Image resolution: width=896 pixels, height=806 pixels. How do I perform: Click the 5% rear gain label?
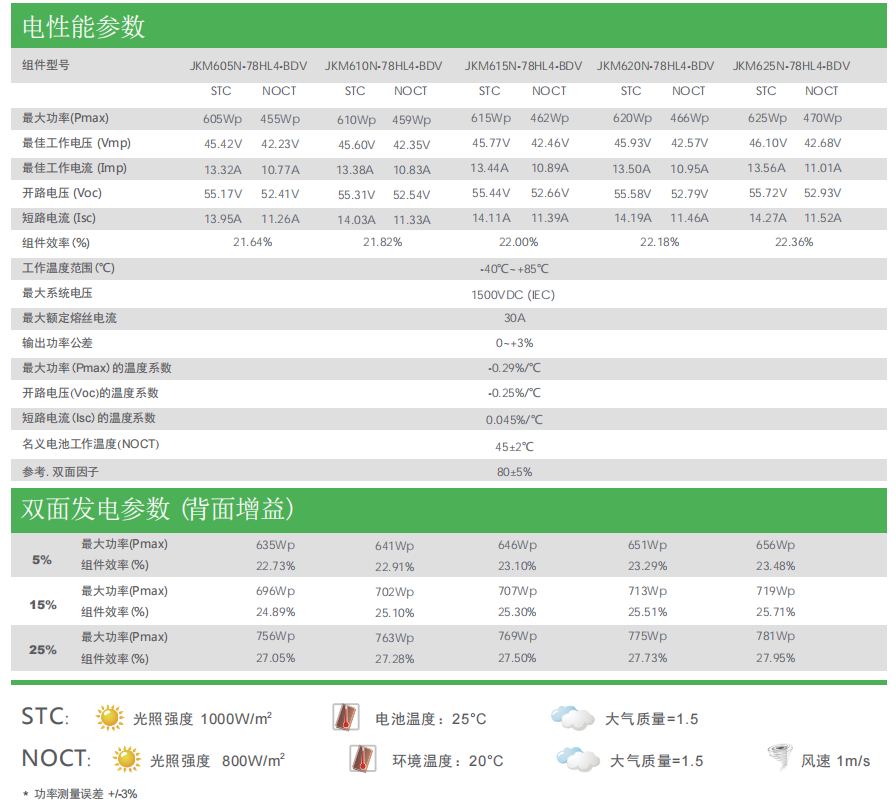[42, 560]
